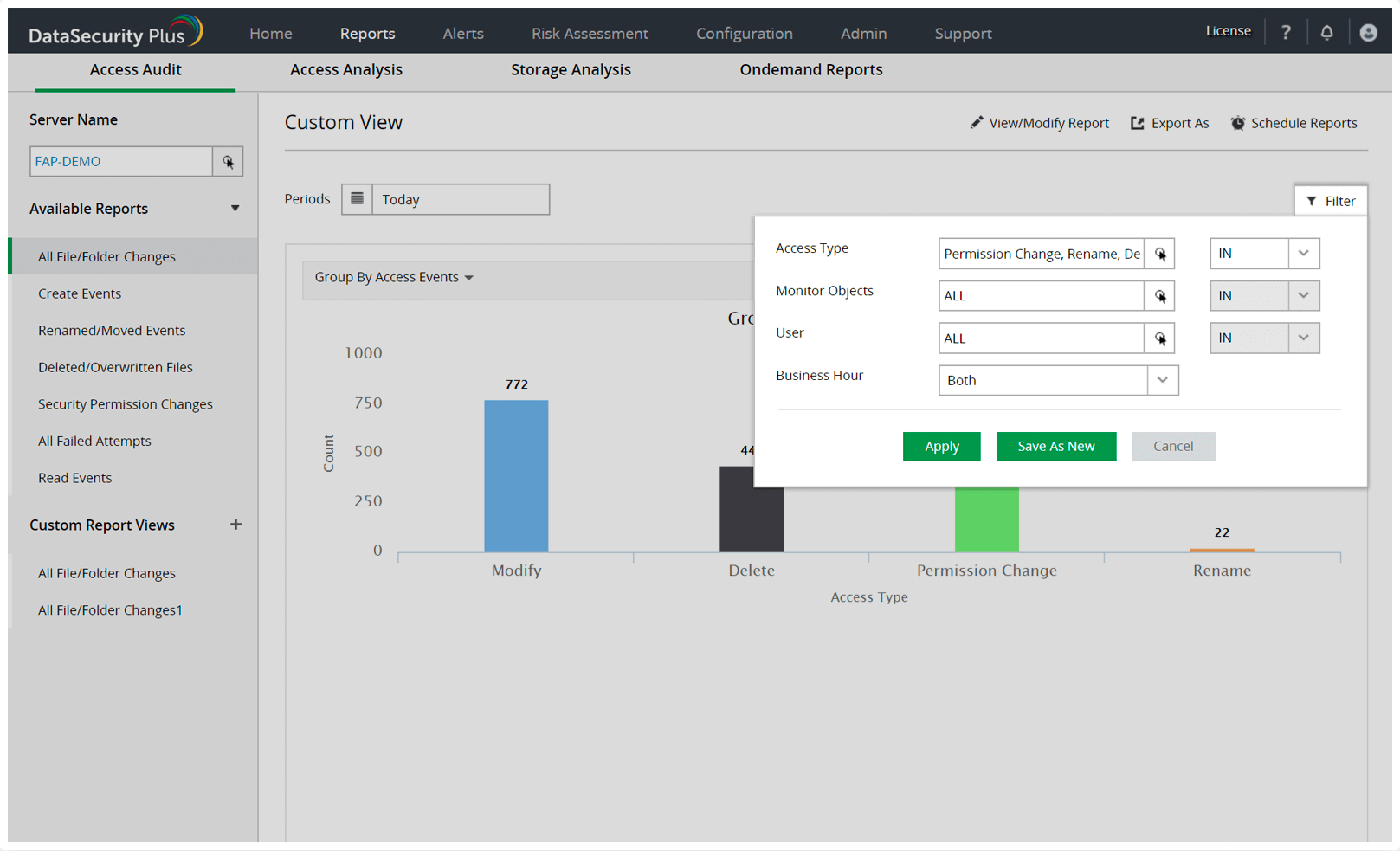Click the notification bell icon

1327,32
